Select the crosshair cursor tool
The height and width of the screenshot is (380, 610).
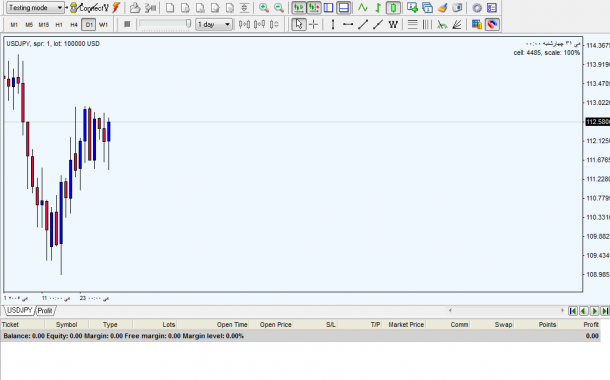click(x=314, y=25)
